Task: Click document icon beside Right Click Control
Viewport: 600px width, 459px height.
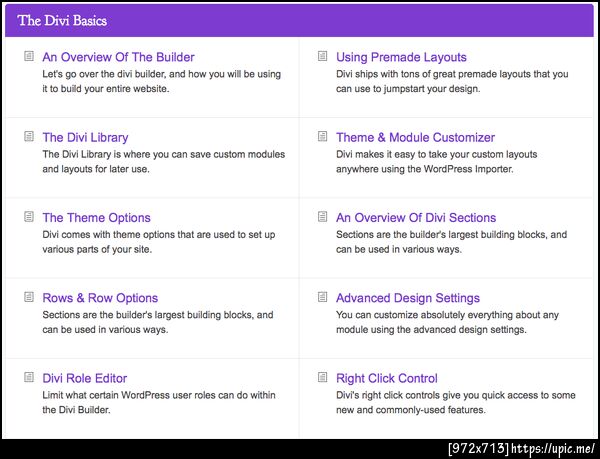Action: point(323,377)
